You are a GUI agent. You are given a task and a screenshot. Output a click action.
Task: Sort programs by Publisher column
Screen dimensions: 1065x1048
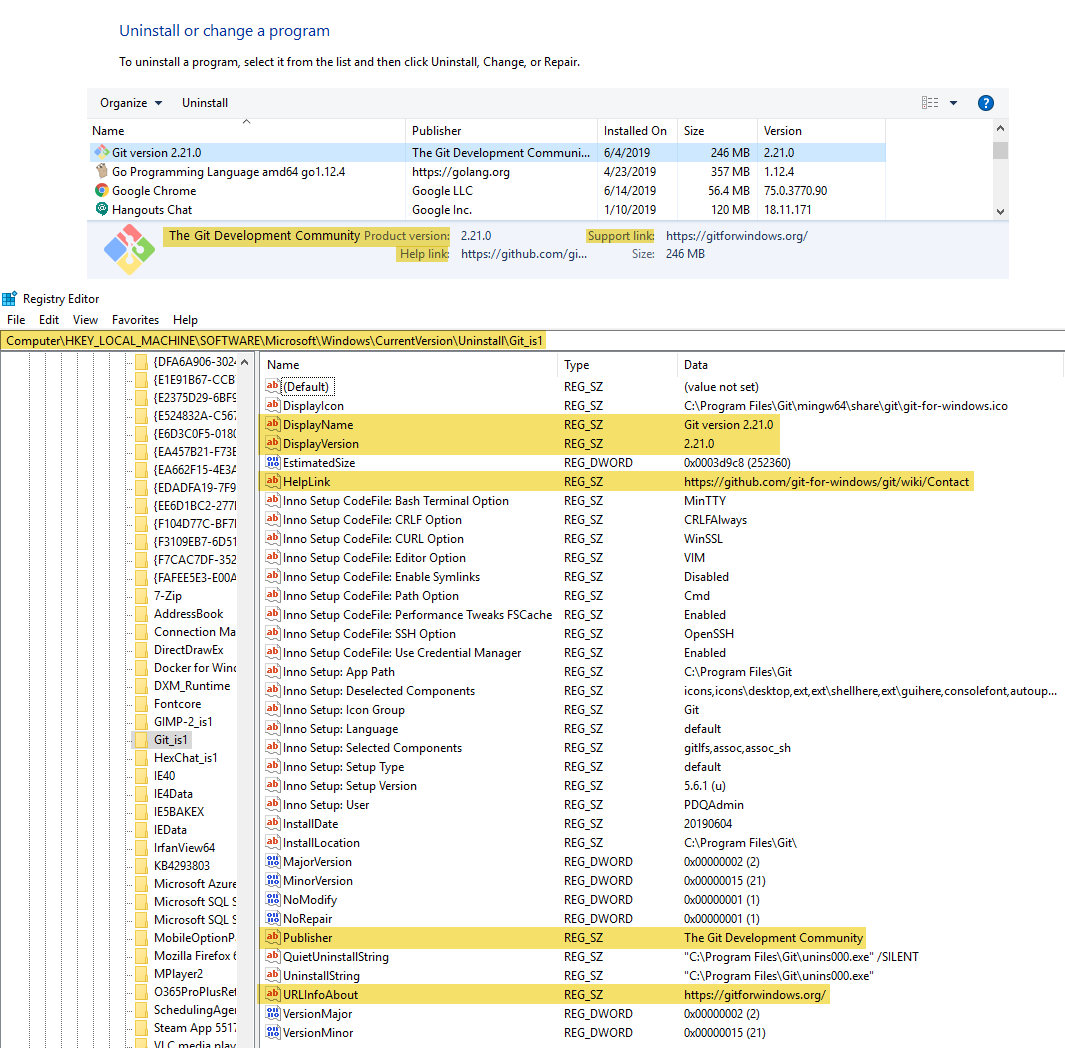point(501,130)
